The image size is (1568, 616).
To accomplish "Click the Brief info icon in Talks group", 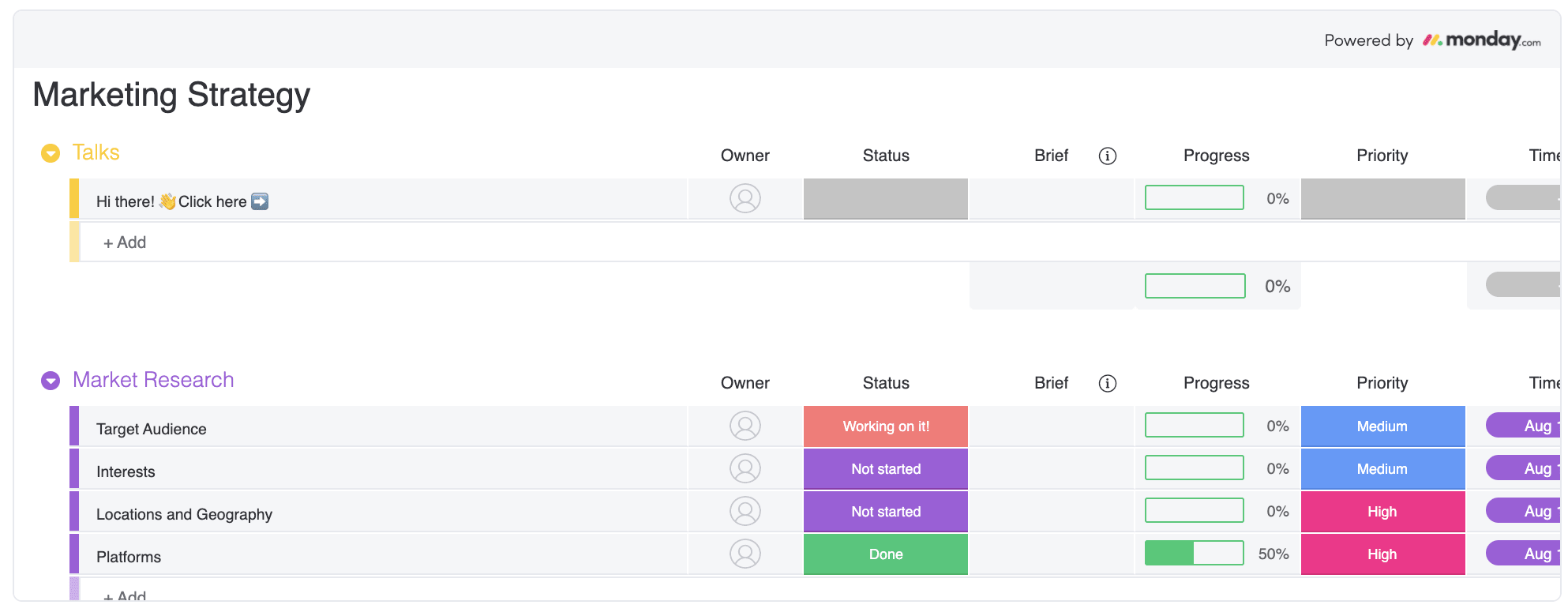I will pyautogui.click(x=1108, y=156).
